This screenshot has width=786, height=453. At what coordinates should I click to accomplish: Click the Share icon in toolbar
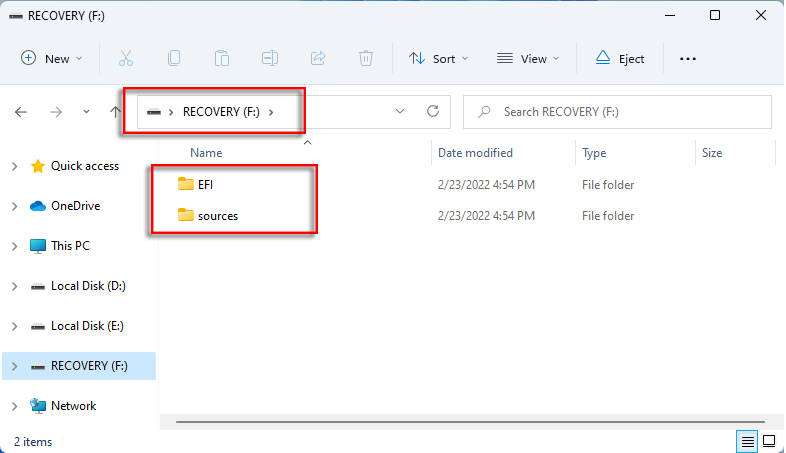click(x=318, y=58)
